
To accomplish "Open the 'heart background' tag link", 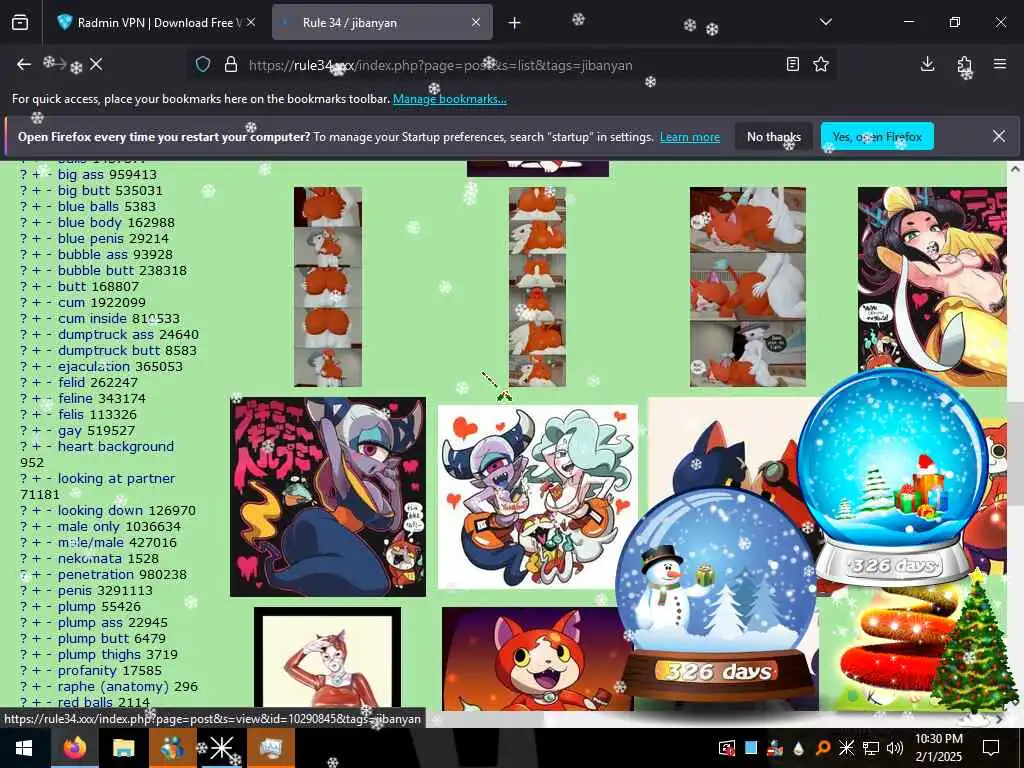I will (116, 447).
